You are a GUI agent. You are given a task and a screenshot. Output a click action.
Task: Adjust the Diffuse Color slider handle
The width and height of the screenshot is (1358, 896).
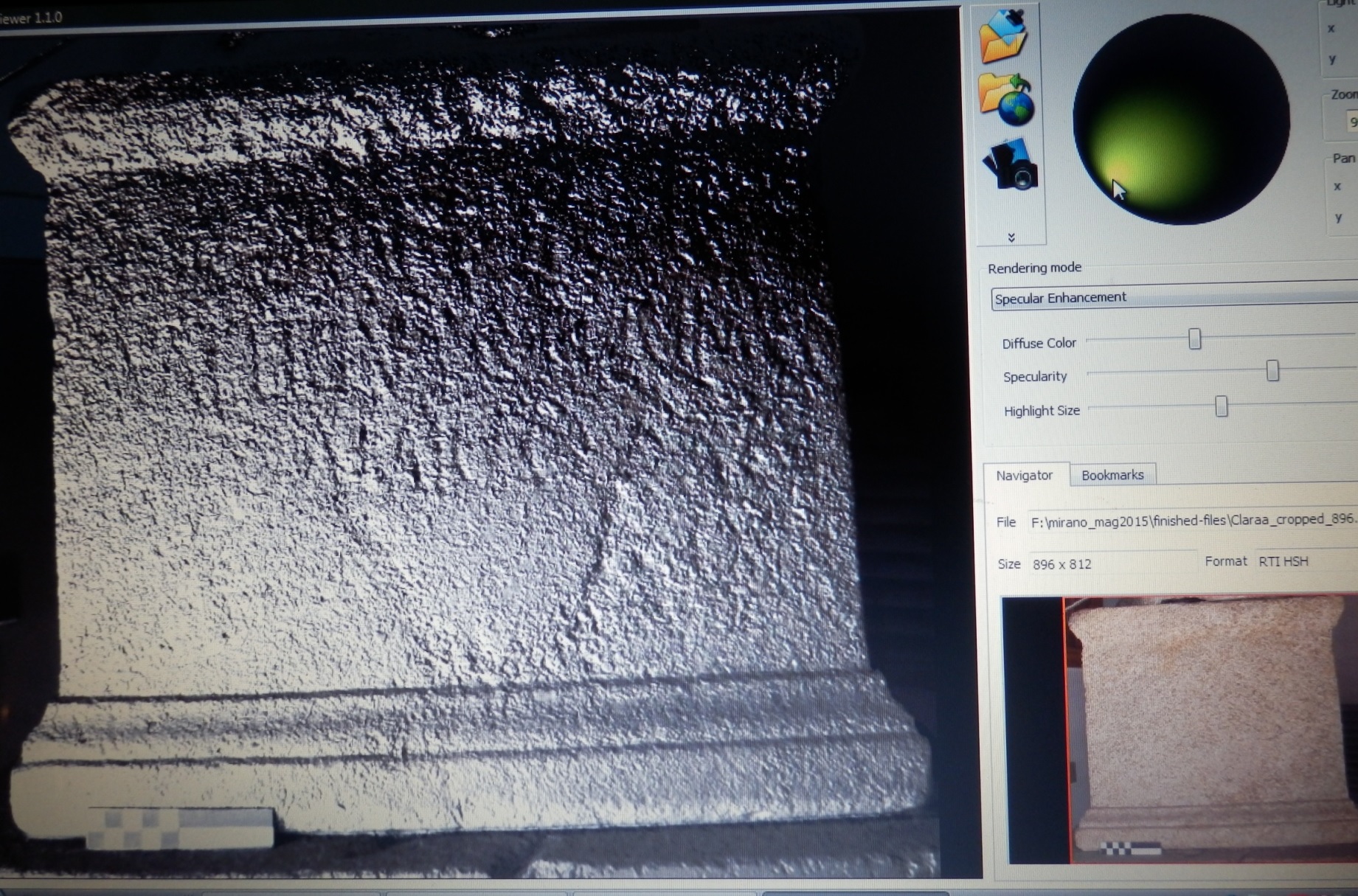[x=1194, y=338]
